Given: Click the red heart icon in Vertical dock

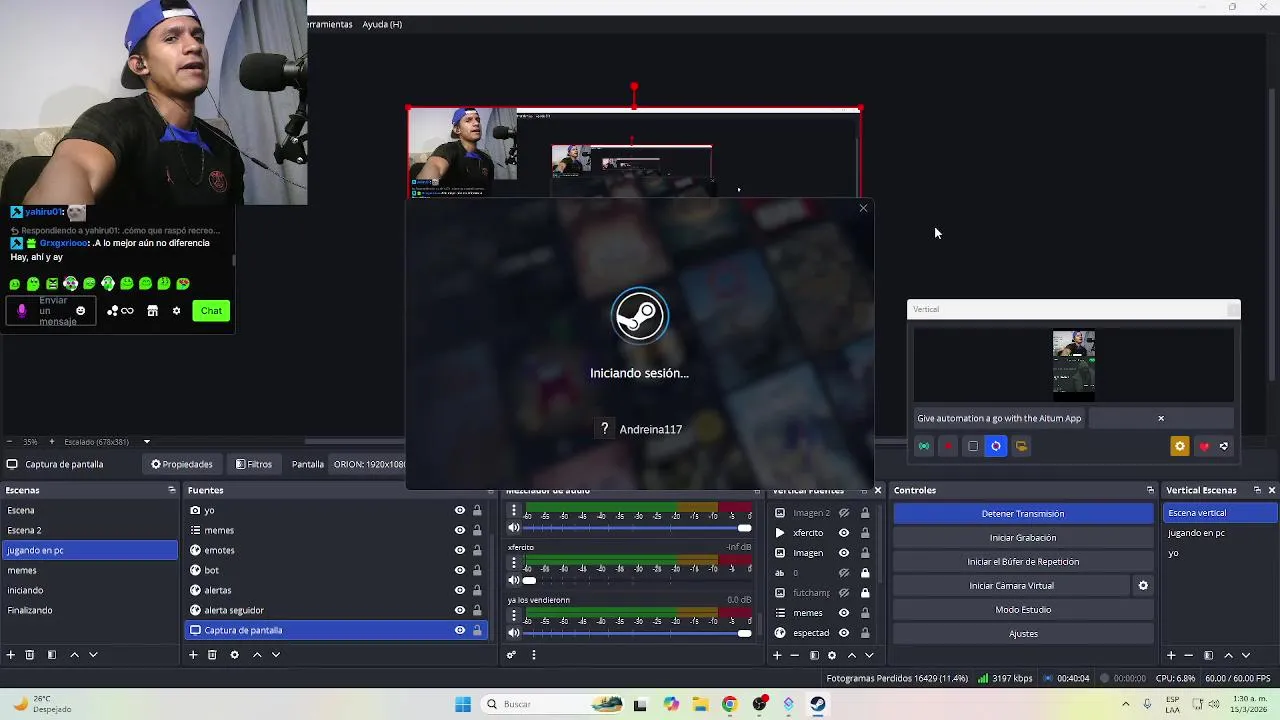Looking at the screenshot, I should click(x=1204, y=446).
